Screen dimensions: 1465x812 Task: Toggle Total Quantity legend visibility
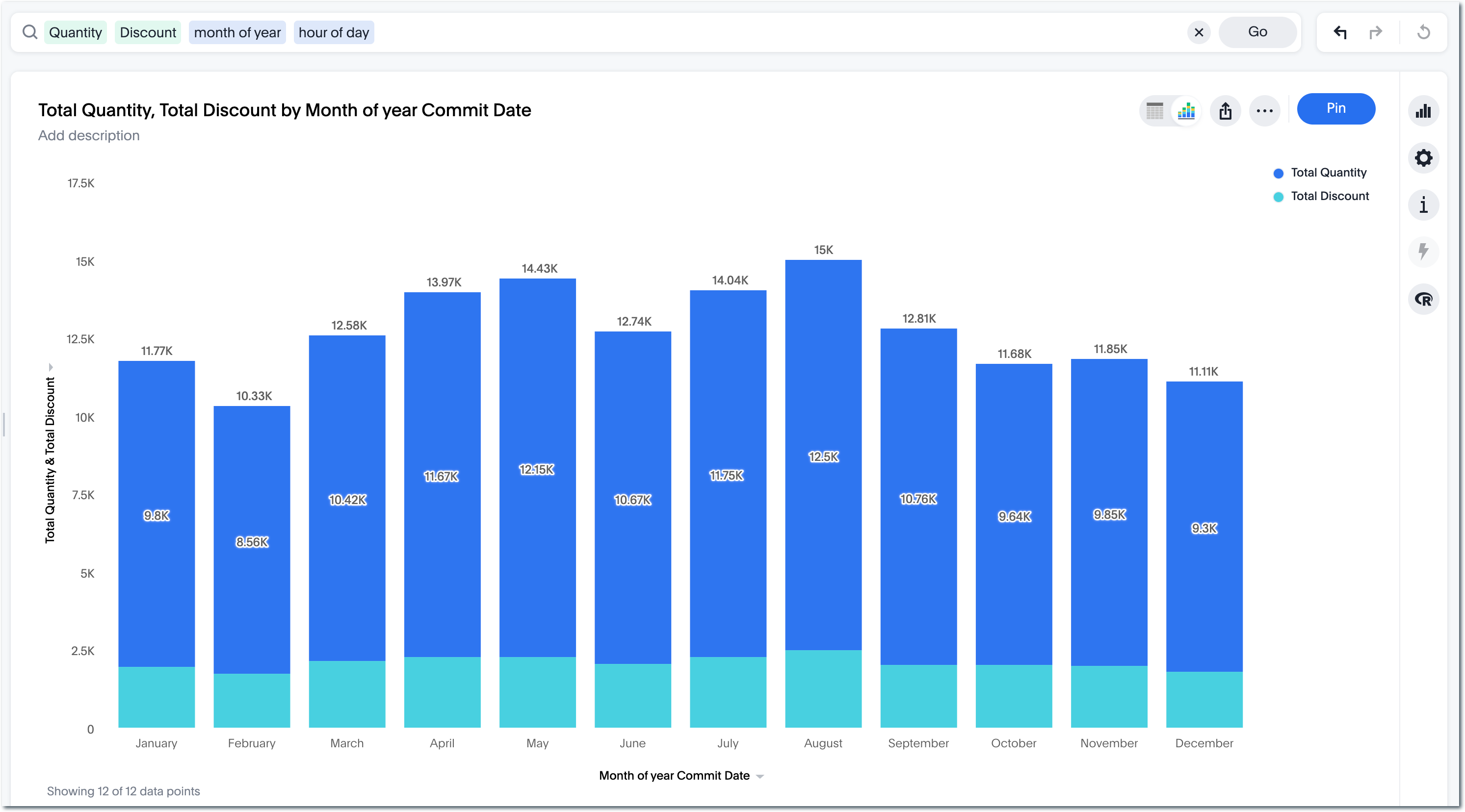click(1320, 172)
